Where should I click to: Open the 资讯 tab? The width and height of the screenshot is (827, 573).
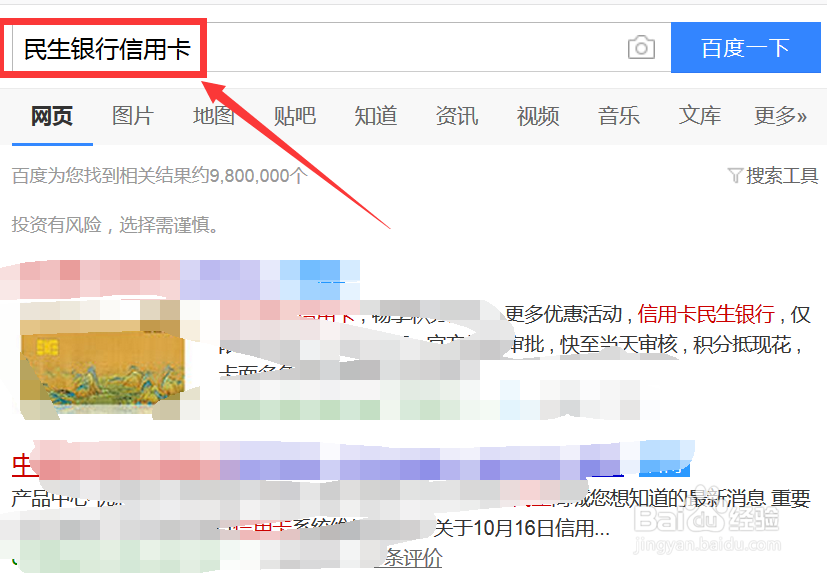457,116
